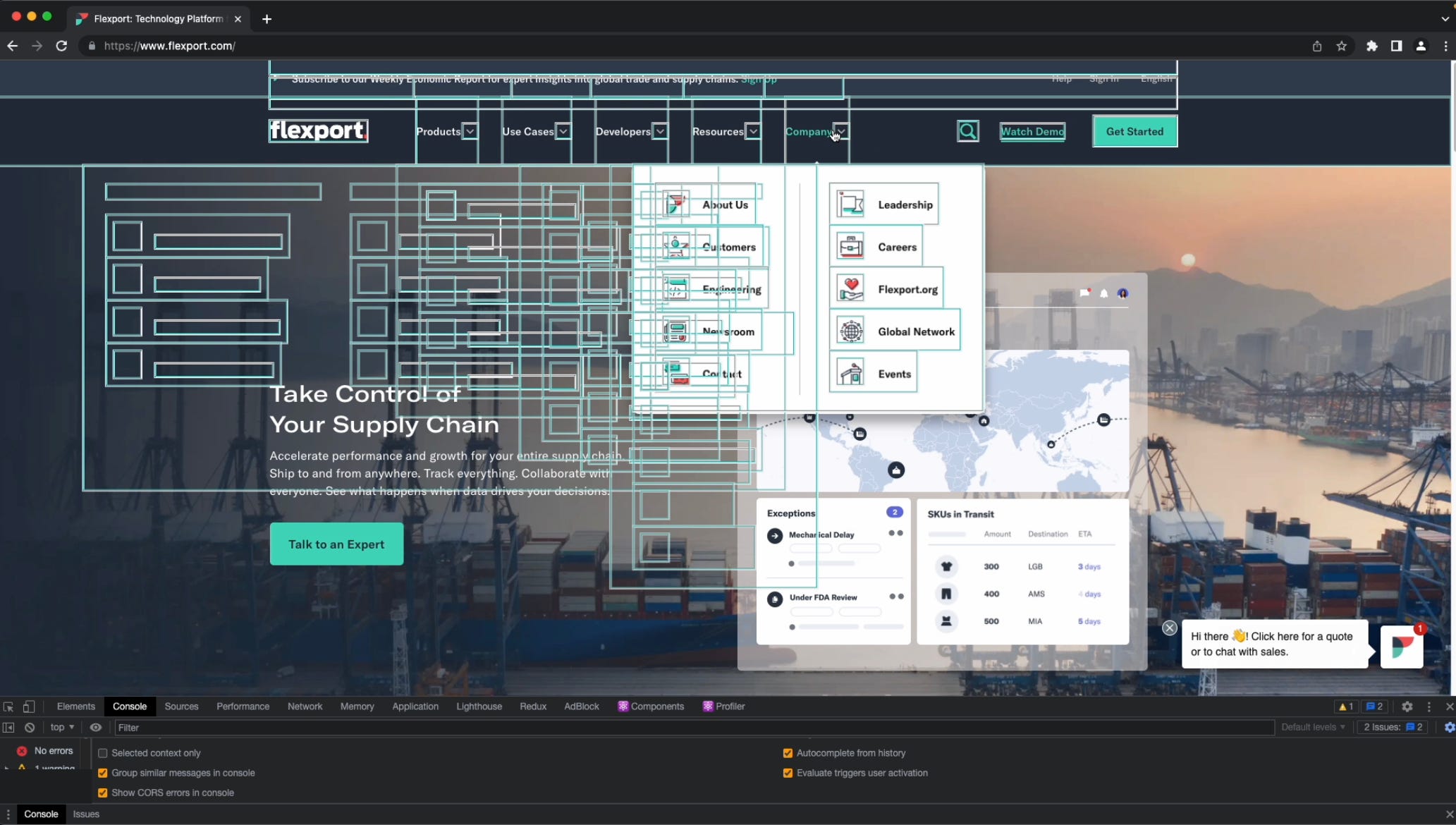Open DevTools settings gear
Image resolution: width=1456 pixels, height=825 pixels.
click(1407, 707)
